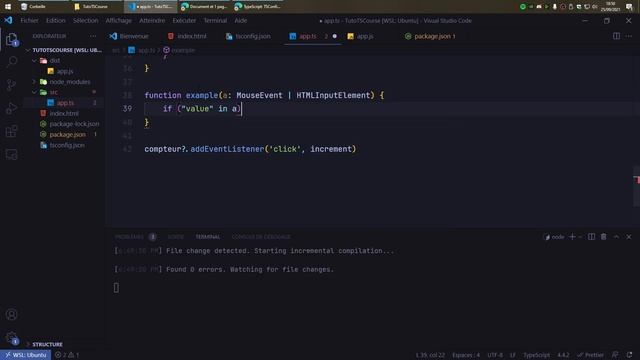The height and width of the screenshot is (360, 640).
Task: Open the notifications bell in the status bar
Action: coord(629,355)
